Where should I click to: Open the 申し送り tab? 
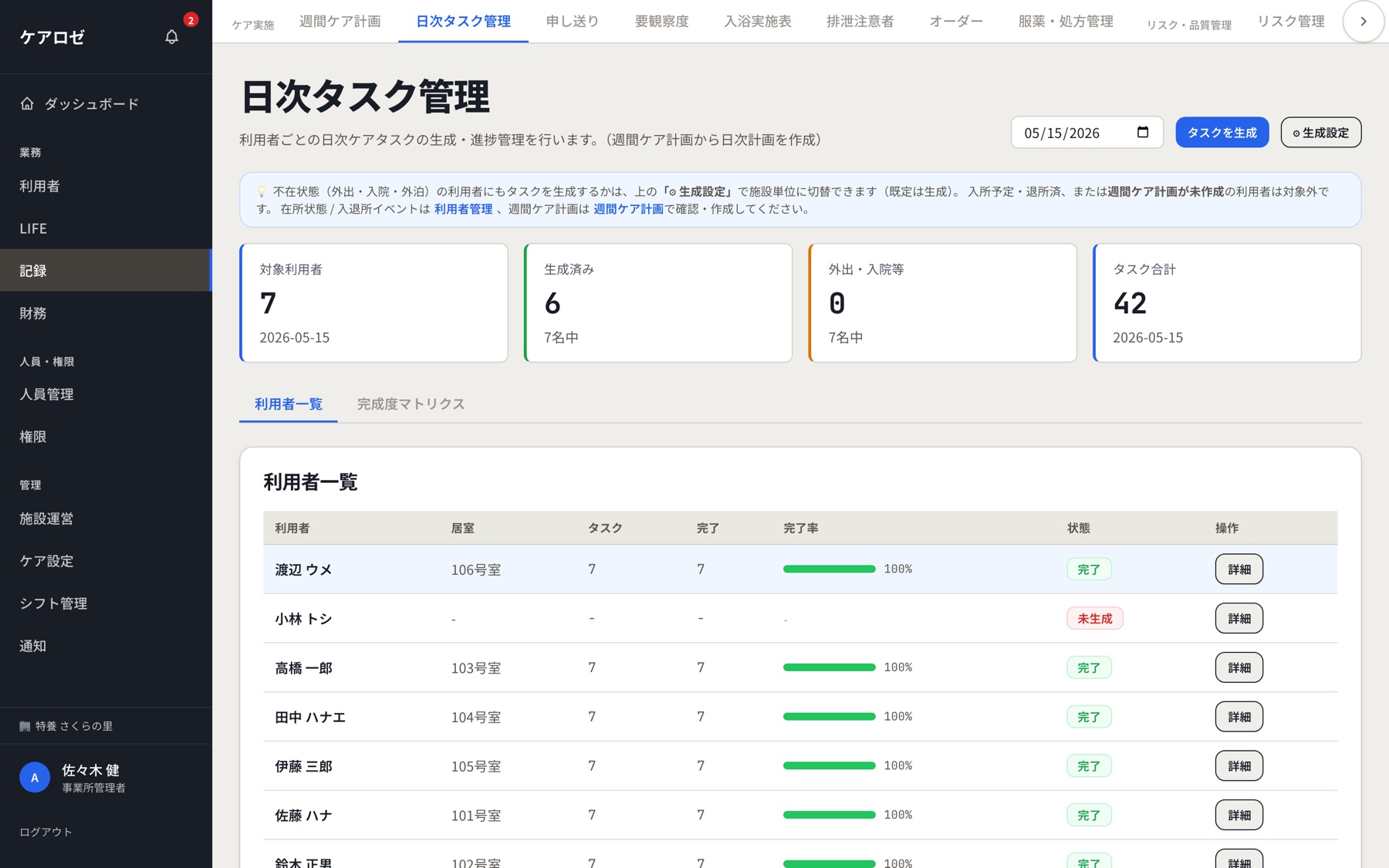pyautogui.click(x=572, y=22)
